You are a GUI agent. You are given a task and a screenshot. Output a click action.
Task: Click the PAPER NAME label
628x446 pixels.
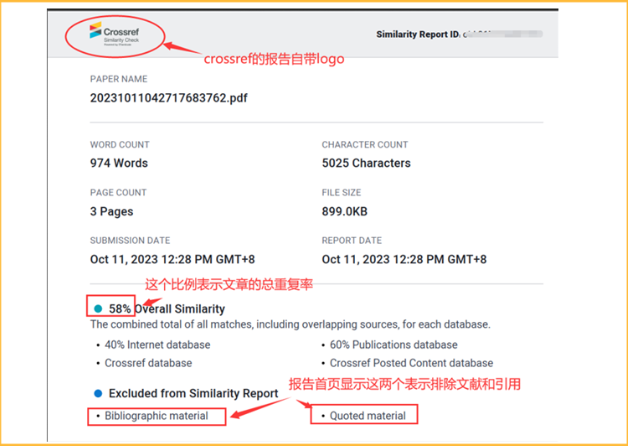[x=119, y=79]
